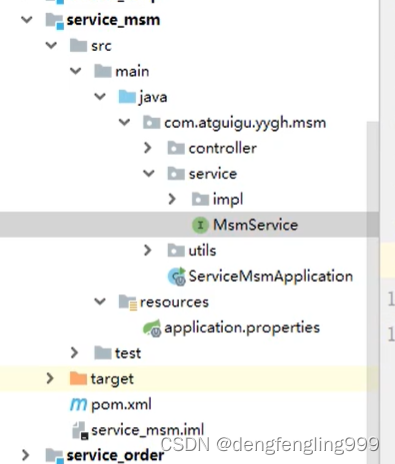The image size is (395, 464).
Task: Click the controller package icon
Action: tap(176, 148)
